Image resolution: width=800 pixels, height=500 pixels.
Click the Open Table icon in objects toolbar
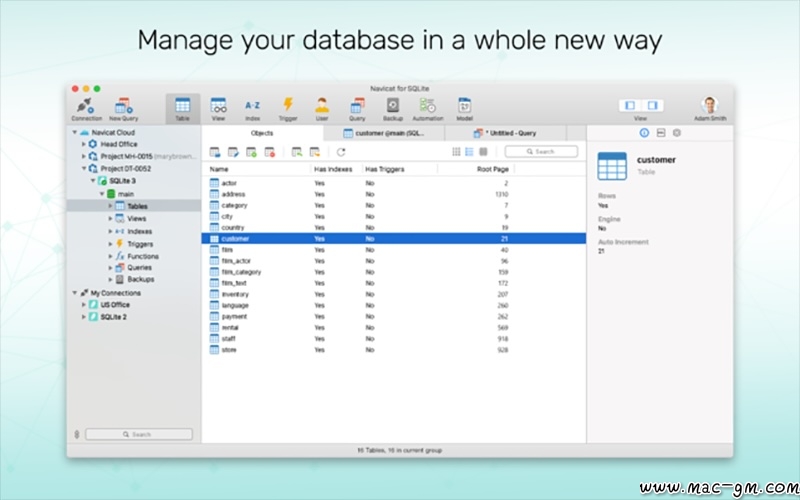click(x=215, y=152)
